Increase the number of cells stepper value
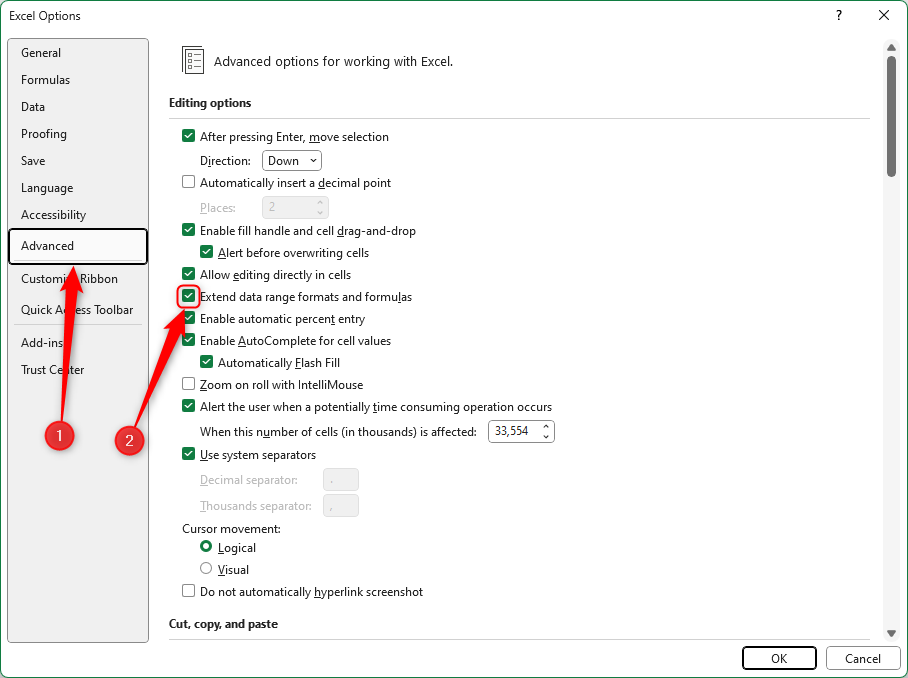 point(546,427)
